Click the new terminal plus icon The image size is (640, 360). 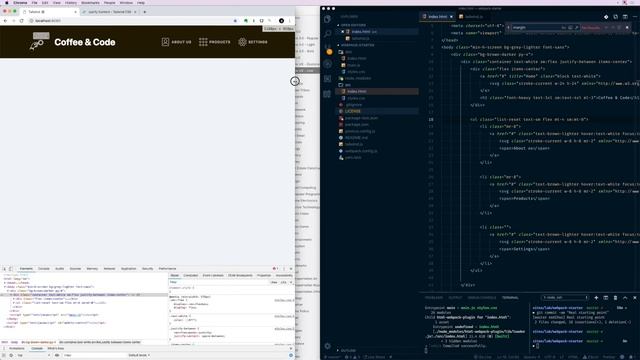[x=596, y=298]
